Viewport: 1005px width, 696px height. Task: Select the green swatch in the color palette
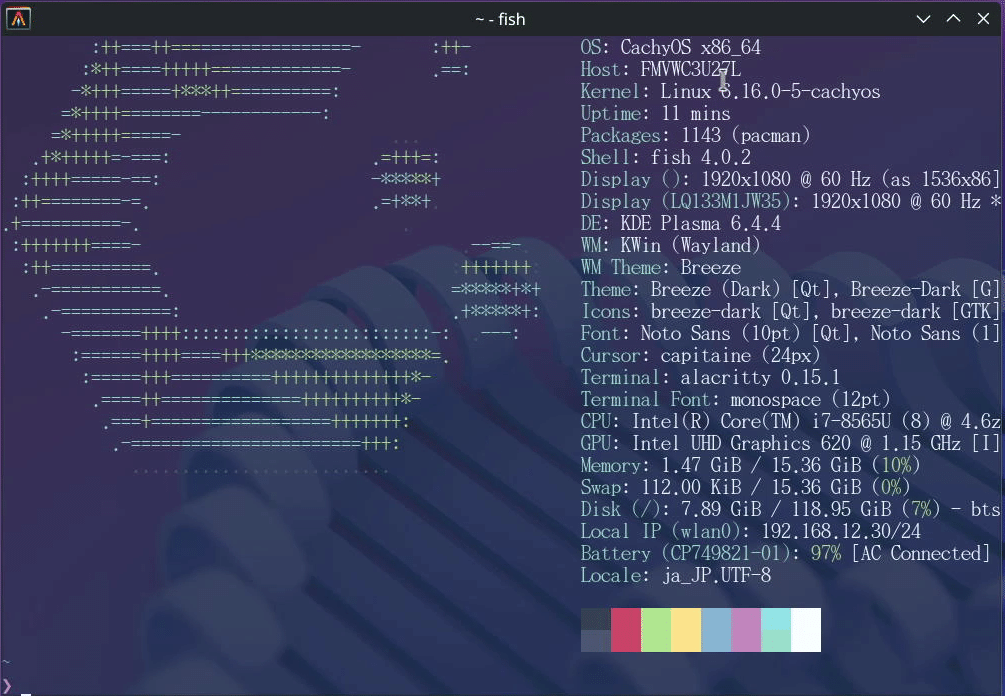coord(657,630)
